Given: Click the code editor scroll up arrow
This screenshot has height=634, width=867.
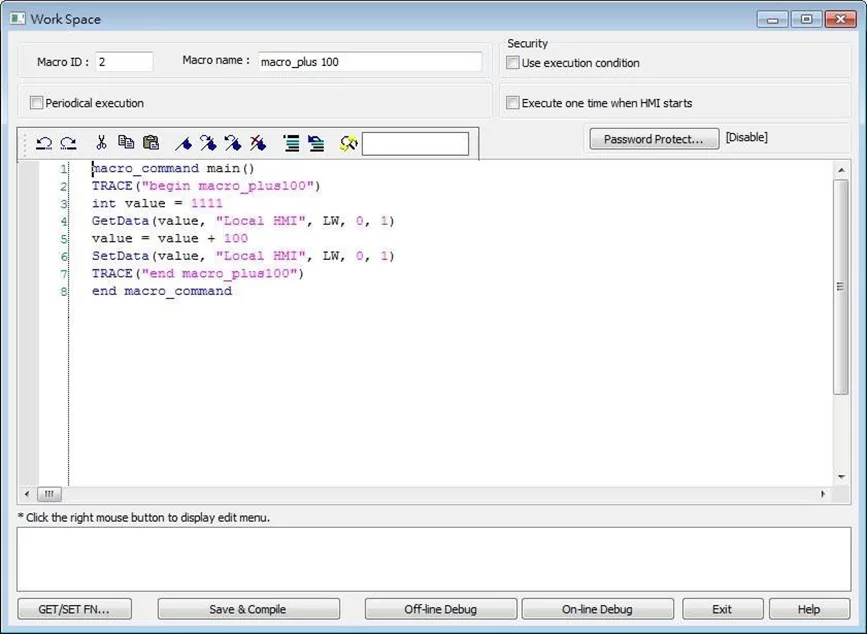Looking at the screenshot, I should 841,170.
